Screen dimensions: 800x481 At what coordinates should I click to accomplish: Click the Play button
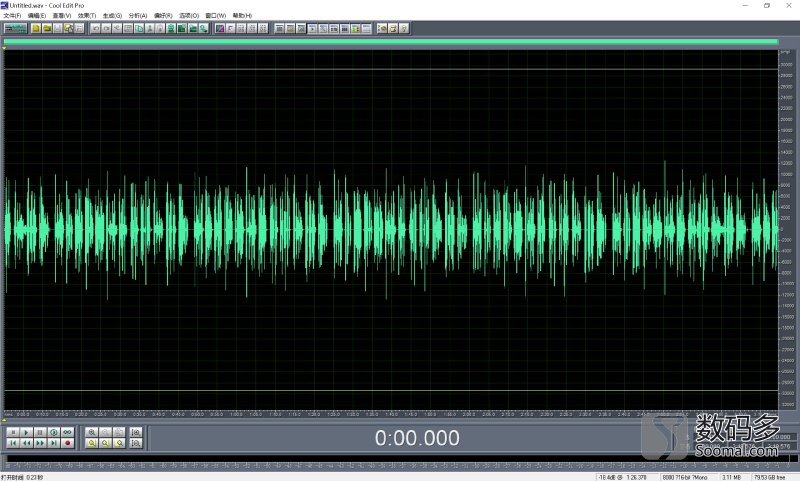(26, 431)
